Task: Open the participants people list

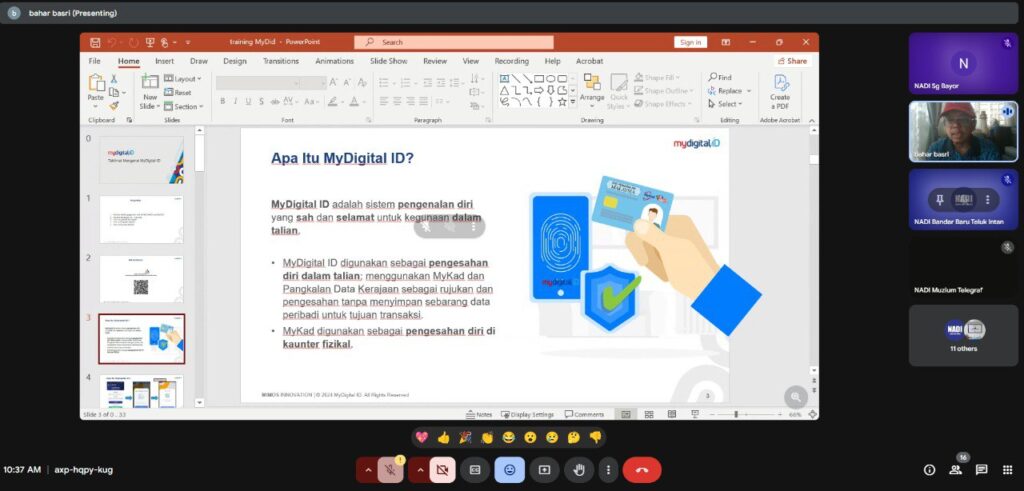Action: pos(955,470)
